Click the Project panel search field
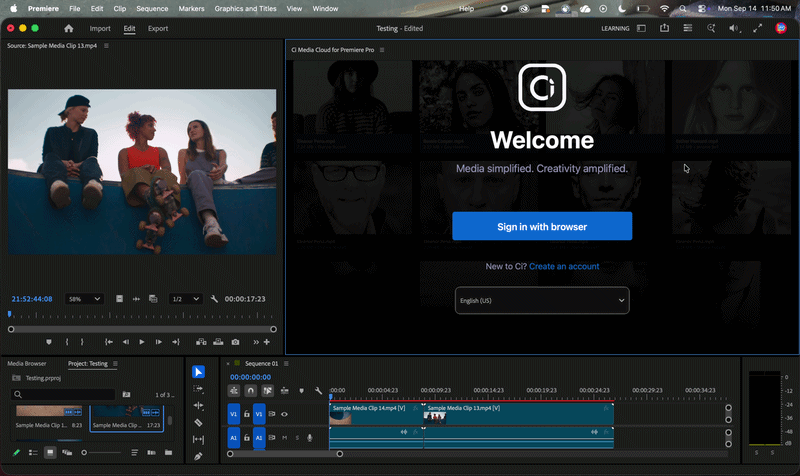 (63, 394)
